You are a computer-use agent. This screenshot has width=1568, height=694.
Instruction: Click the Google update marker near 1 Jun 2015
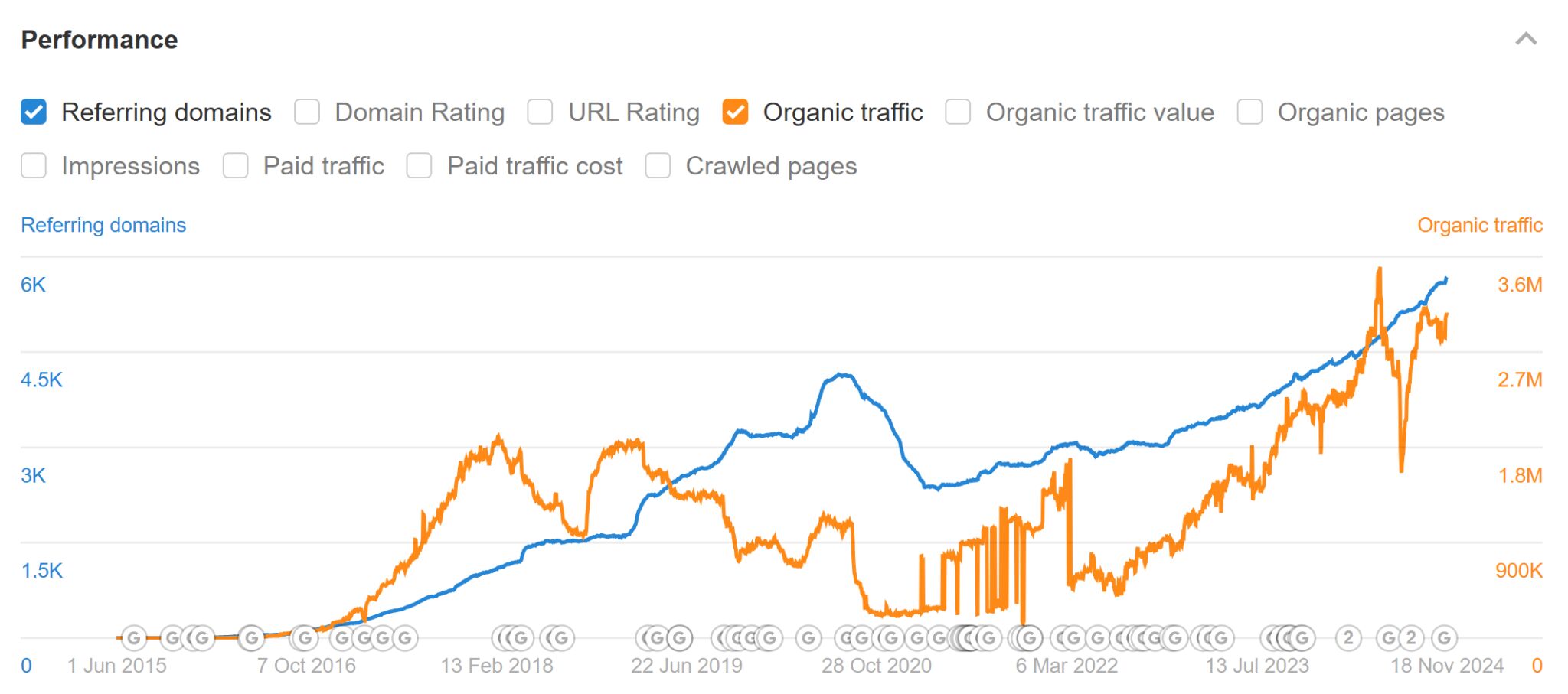coord(134,637)
